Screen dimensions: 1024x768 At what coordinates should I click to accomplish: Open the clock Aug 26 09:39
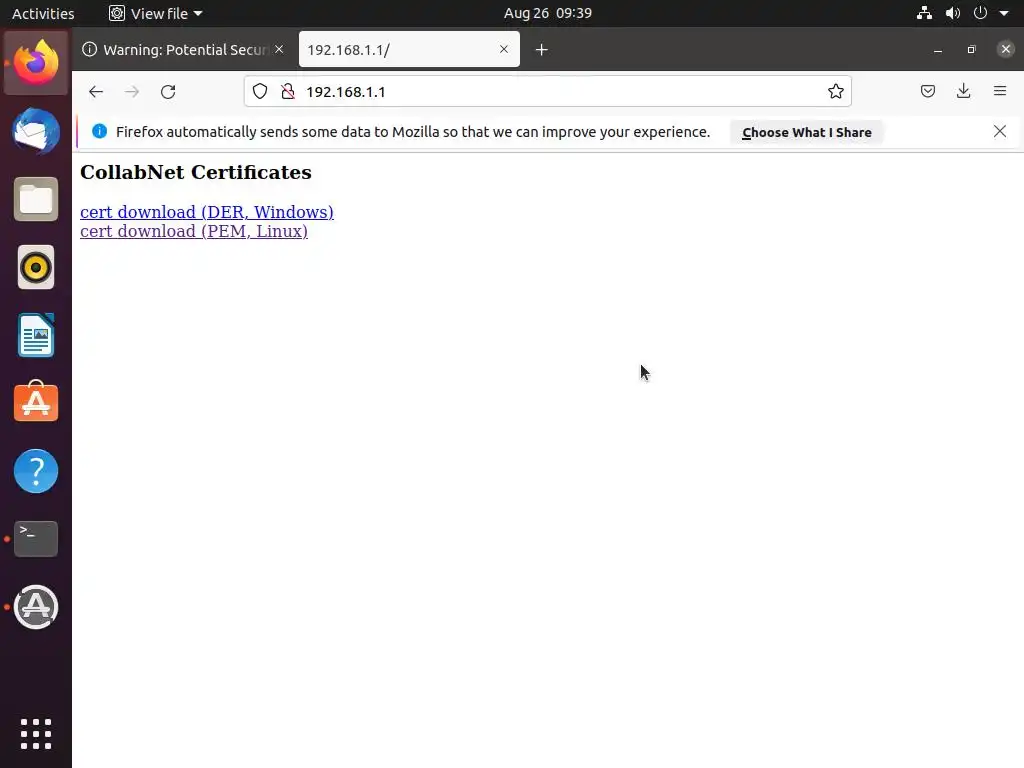click(548, 13)
